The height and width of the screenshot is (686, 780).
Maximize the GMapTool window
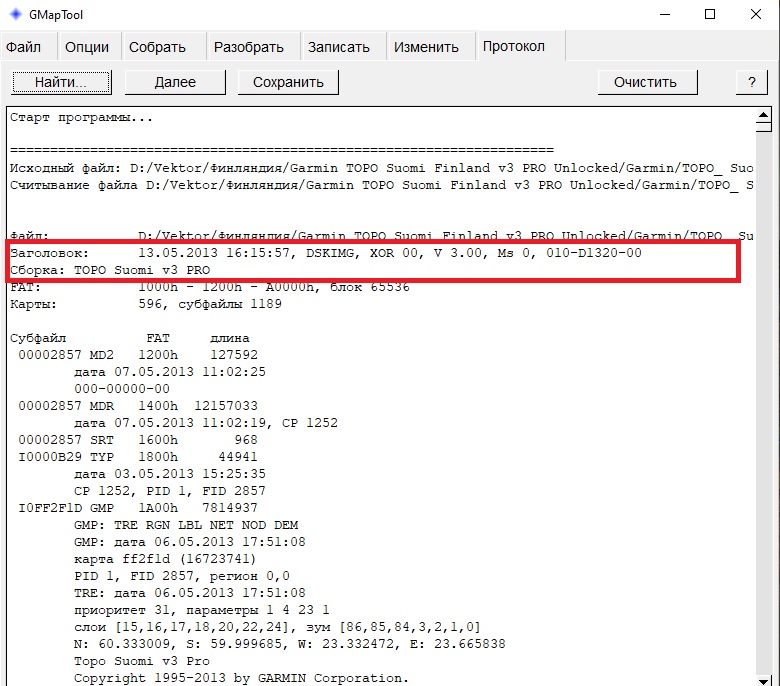(709, 15)
